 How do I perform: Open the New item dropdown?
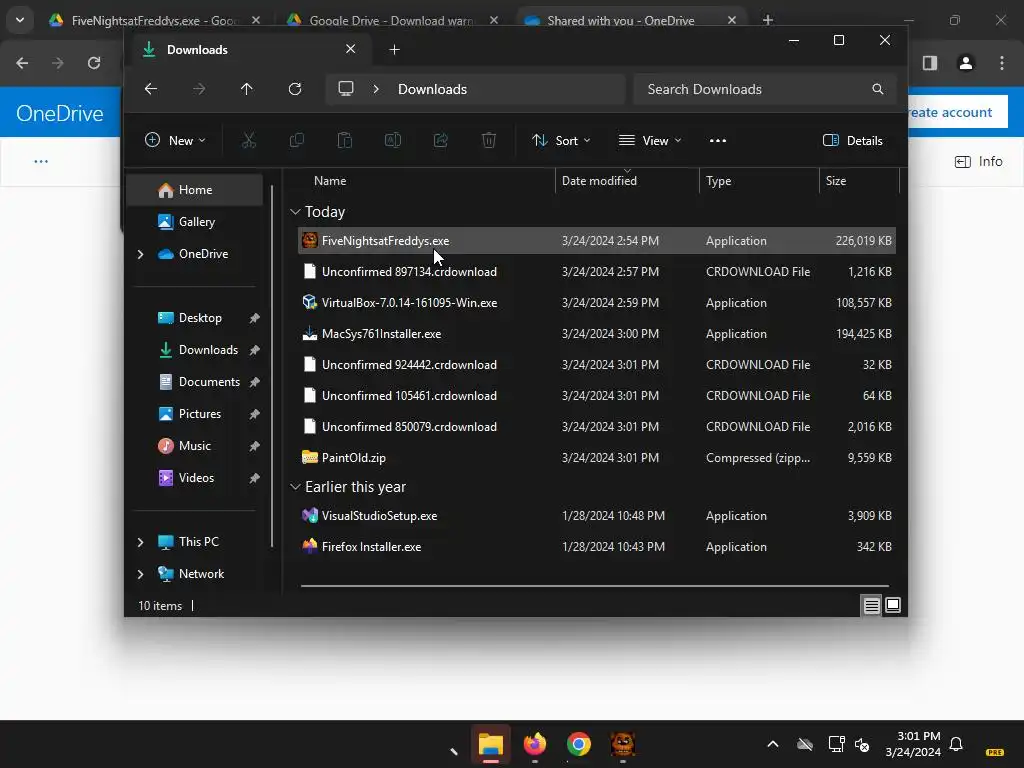(175, 140)
